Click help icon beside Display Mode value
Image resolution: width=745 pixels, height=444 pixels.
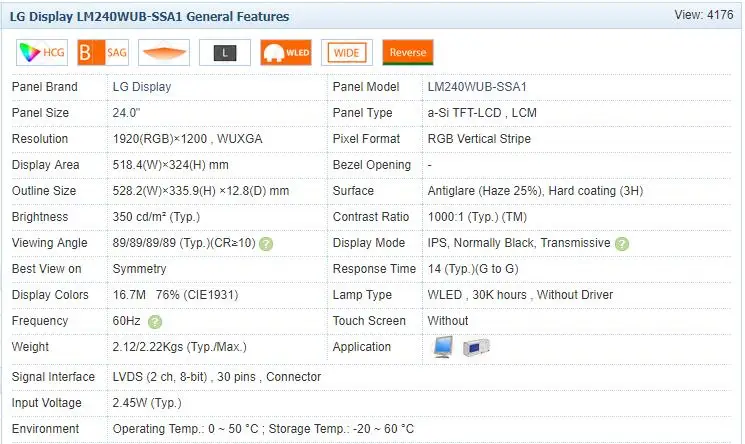tap(622, 244)
